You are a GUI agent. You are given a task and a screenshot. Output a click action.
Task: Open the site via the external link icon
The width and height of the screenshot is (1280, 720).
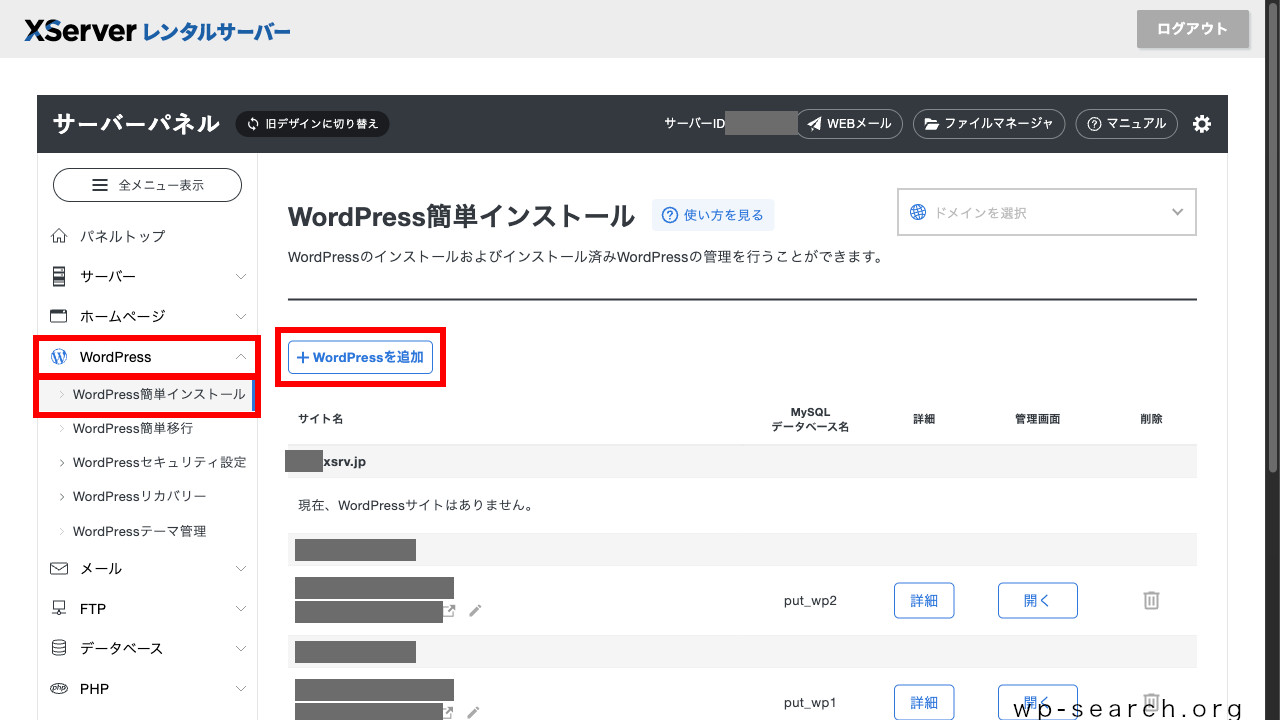coord(448,611)
